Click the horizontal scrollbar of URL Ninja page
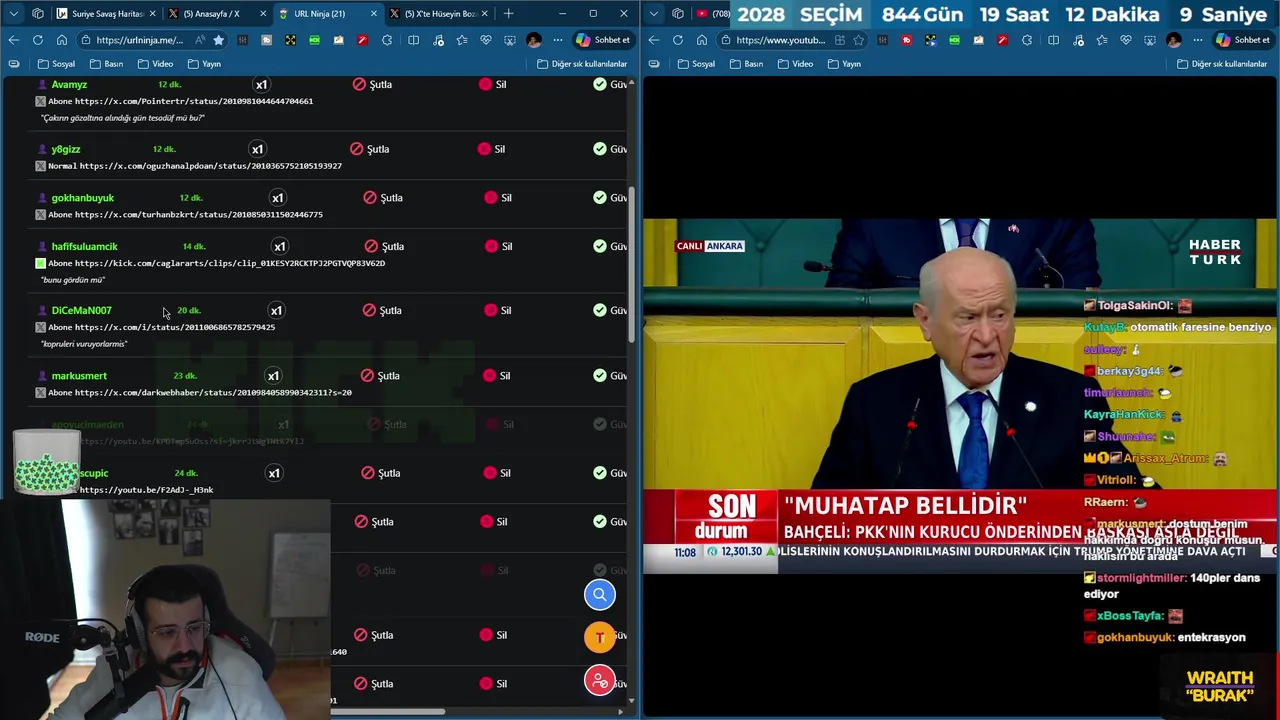The image size is (1280, 720). coord(388,712)
